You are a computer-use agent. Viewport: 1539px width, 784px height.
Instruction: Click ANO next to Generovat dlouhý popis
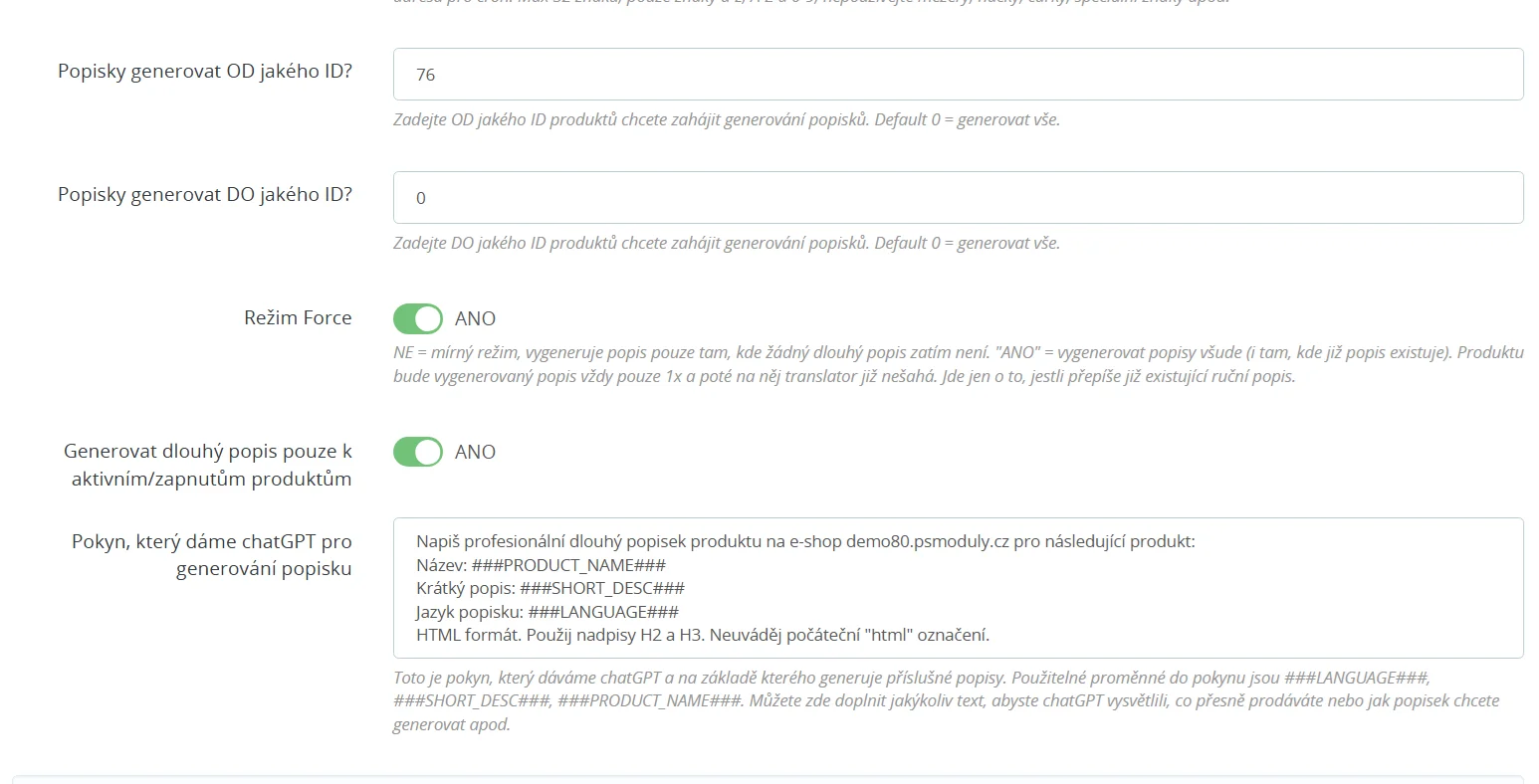click(x=475, y=452)
